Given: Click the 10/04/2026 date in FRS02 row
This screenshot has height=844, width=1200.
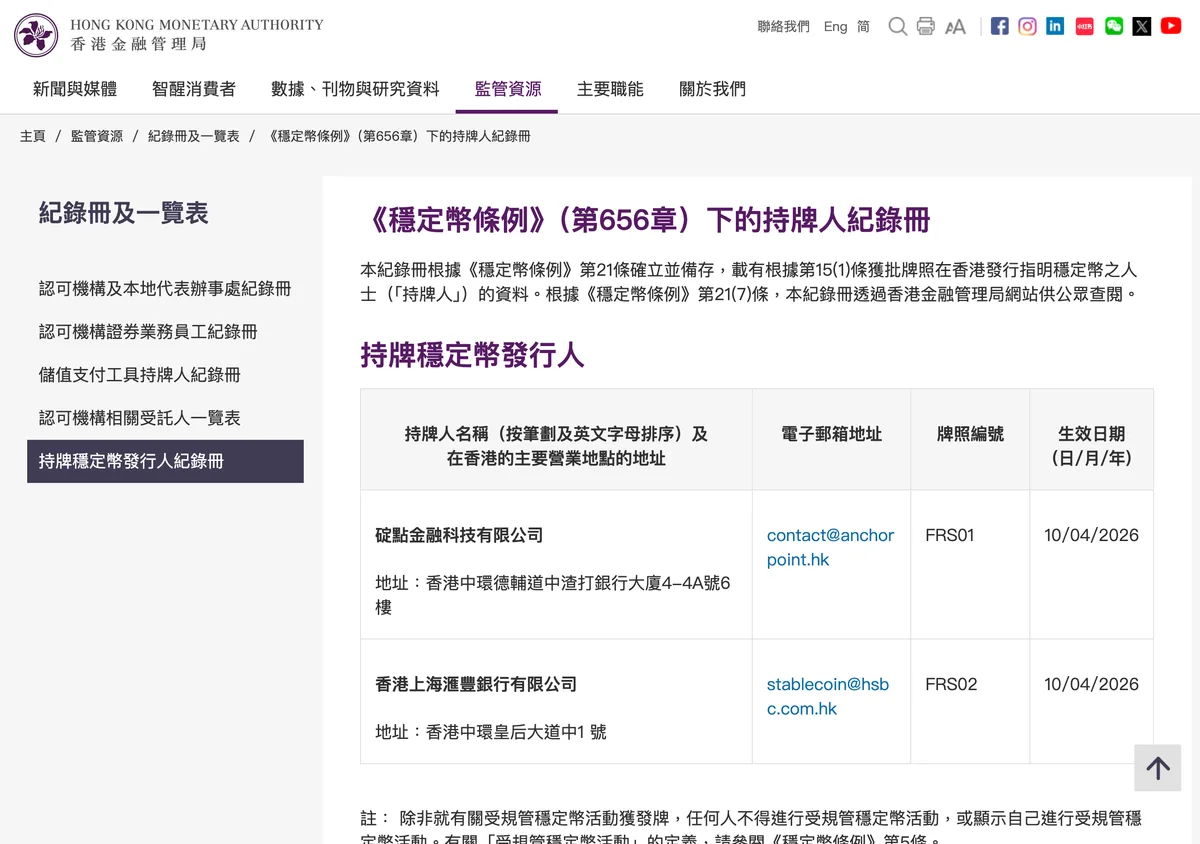Looking at the screenshot, I should tap(1091, 684).
